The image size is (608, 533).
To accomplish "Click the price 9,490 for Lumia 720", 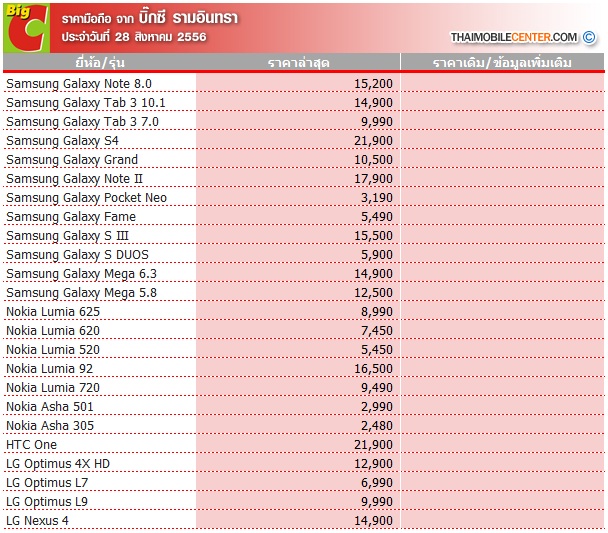I will pos(377,388).
